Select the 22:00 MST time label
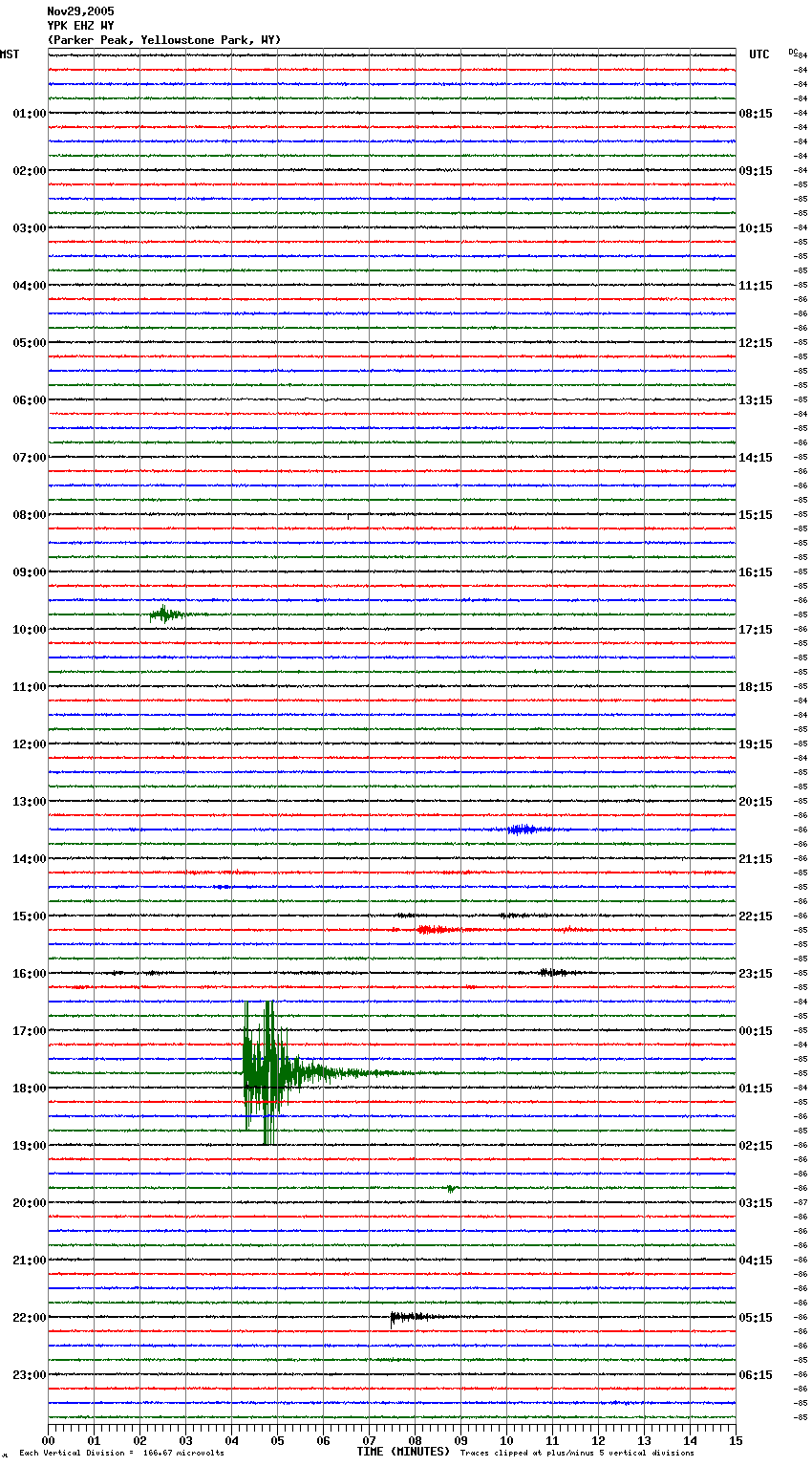 coord(30,1318)
